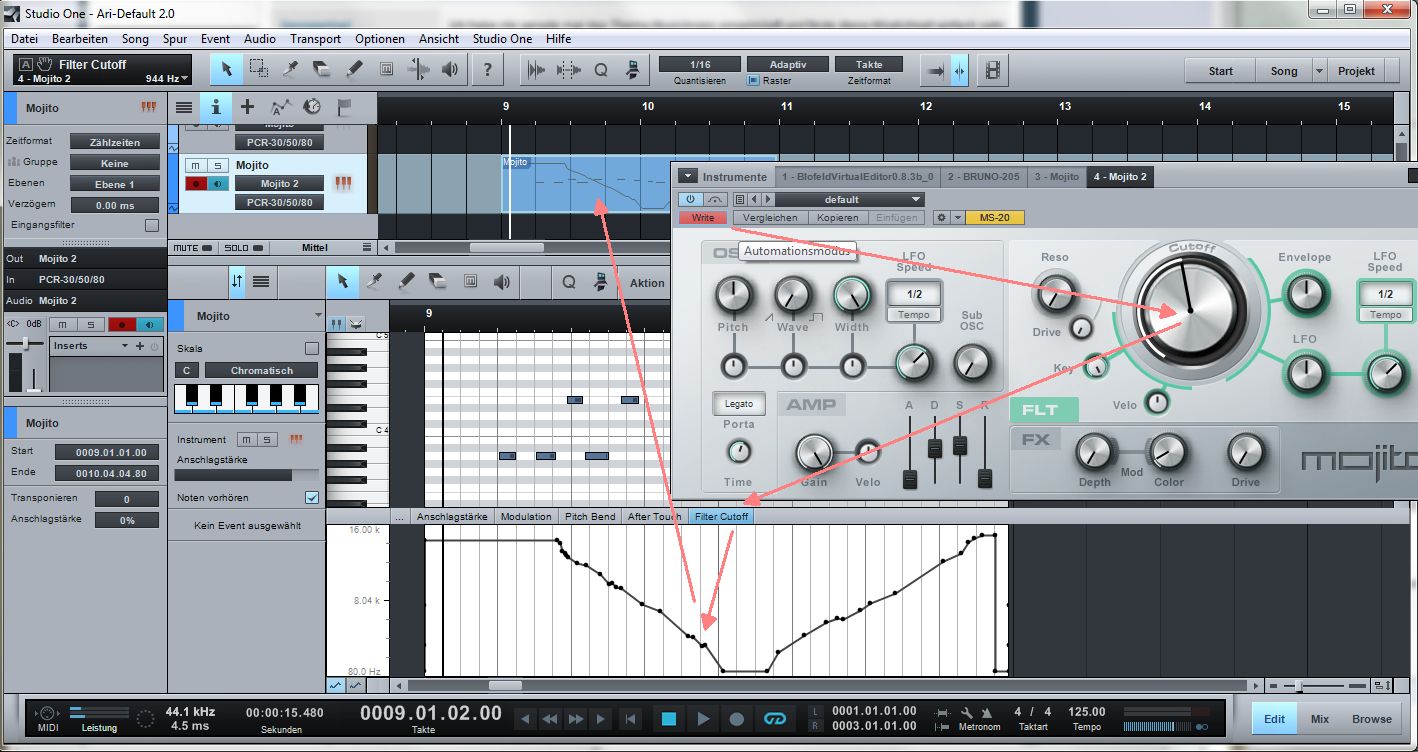Open the Spur menu
Viewport: 1418px width, 752px height.
pyautogui.click(x=175, y=39)
